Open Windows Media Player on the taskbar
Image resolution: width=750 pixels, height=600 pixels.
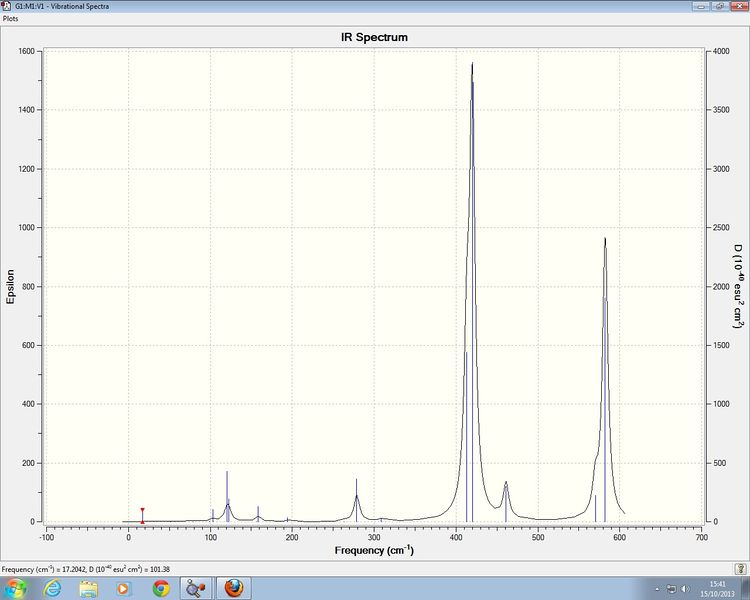coord(123,588)
